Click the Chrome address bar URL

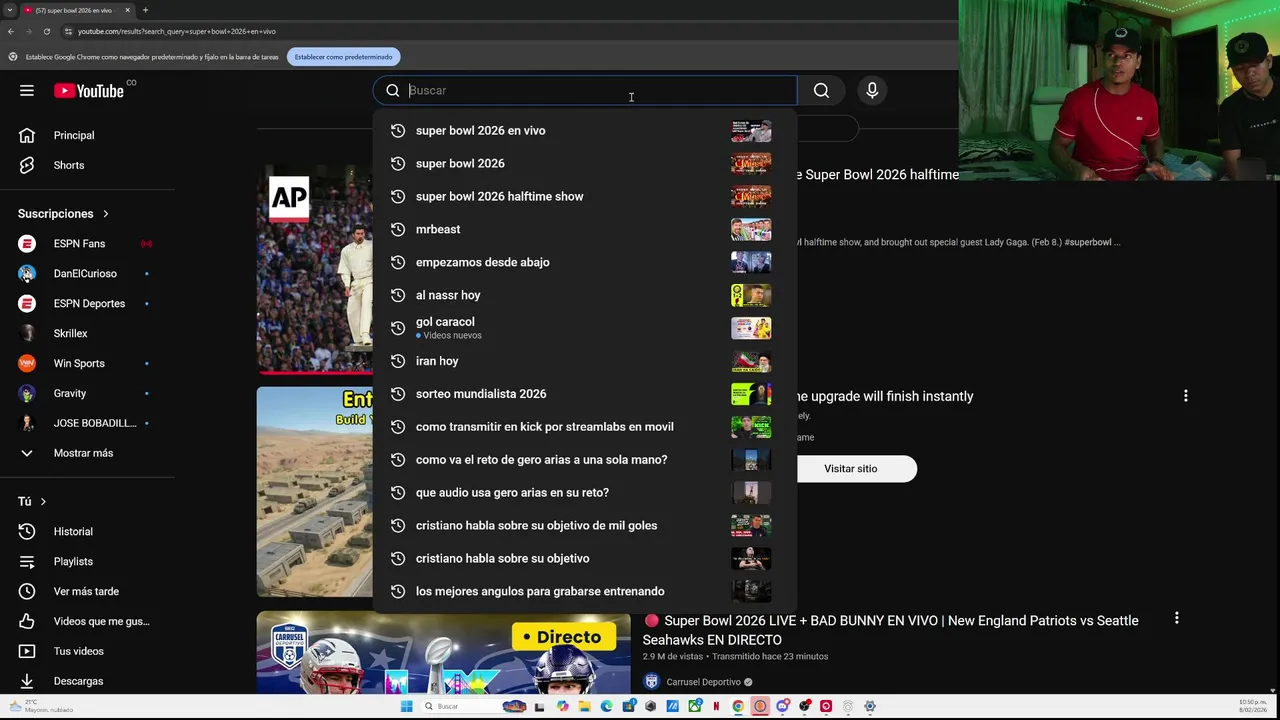(177, 31)
